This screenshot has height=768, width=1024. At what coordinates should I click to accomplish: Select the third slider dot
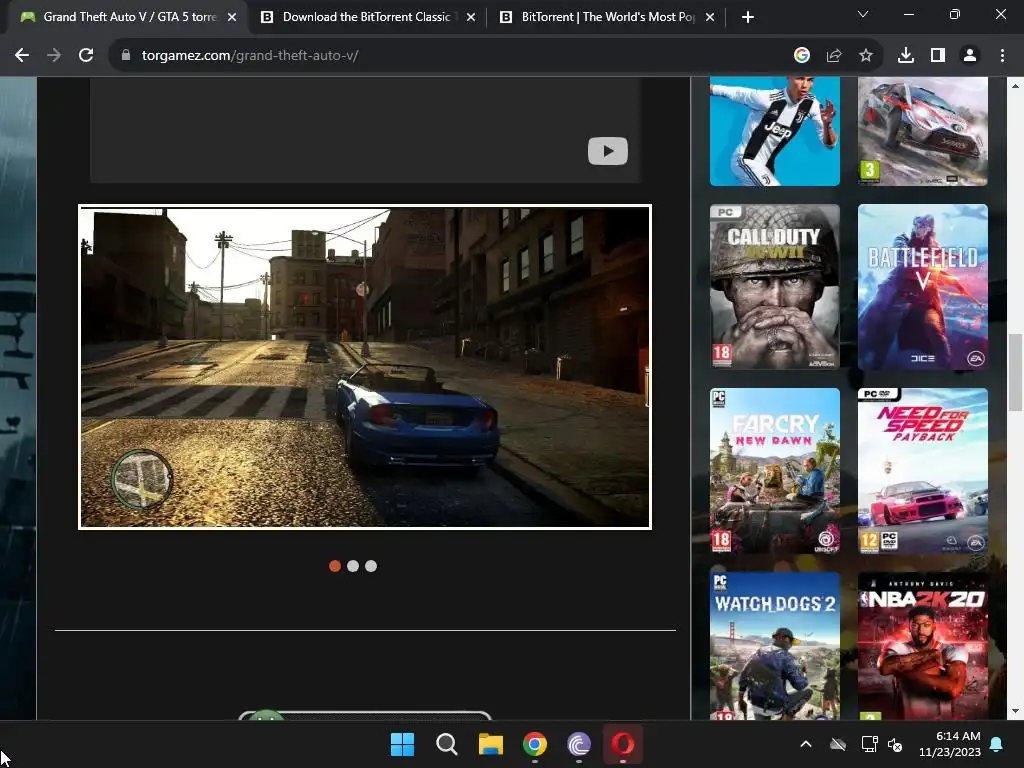tap(371, 566)
